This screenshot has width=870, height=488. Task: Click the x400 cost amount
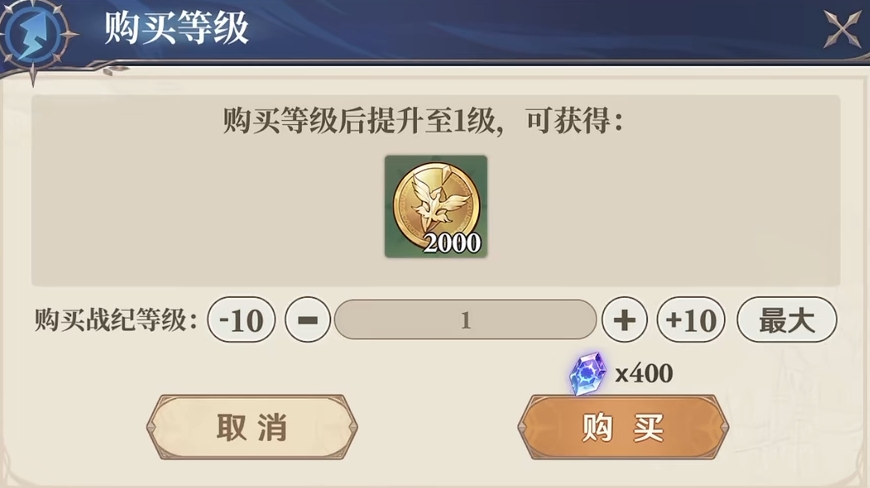click(x=644, y=373)
